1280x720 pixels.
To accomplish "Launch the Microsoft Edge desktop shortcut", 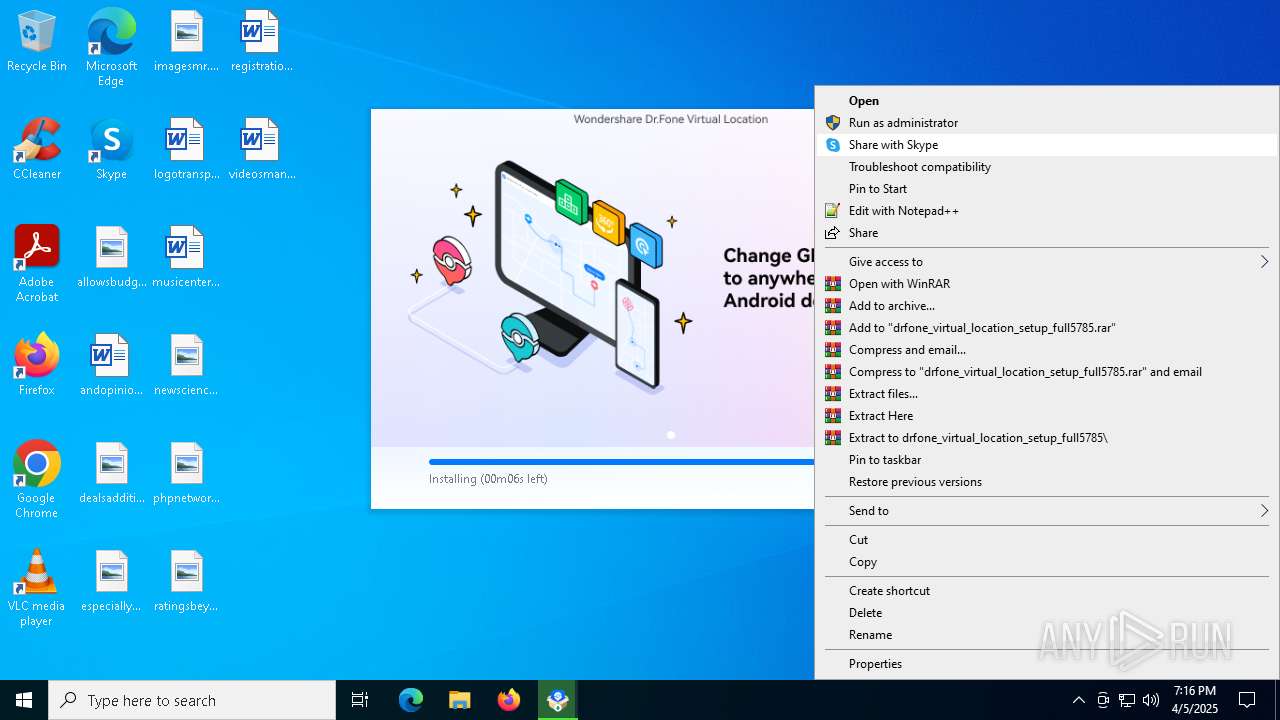I will [x=111, y=48].
